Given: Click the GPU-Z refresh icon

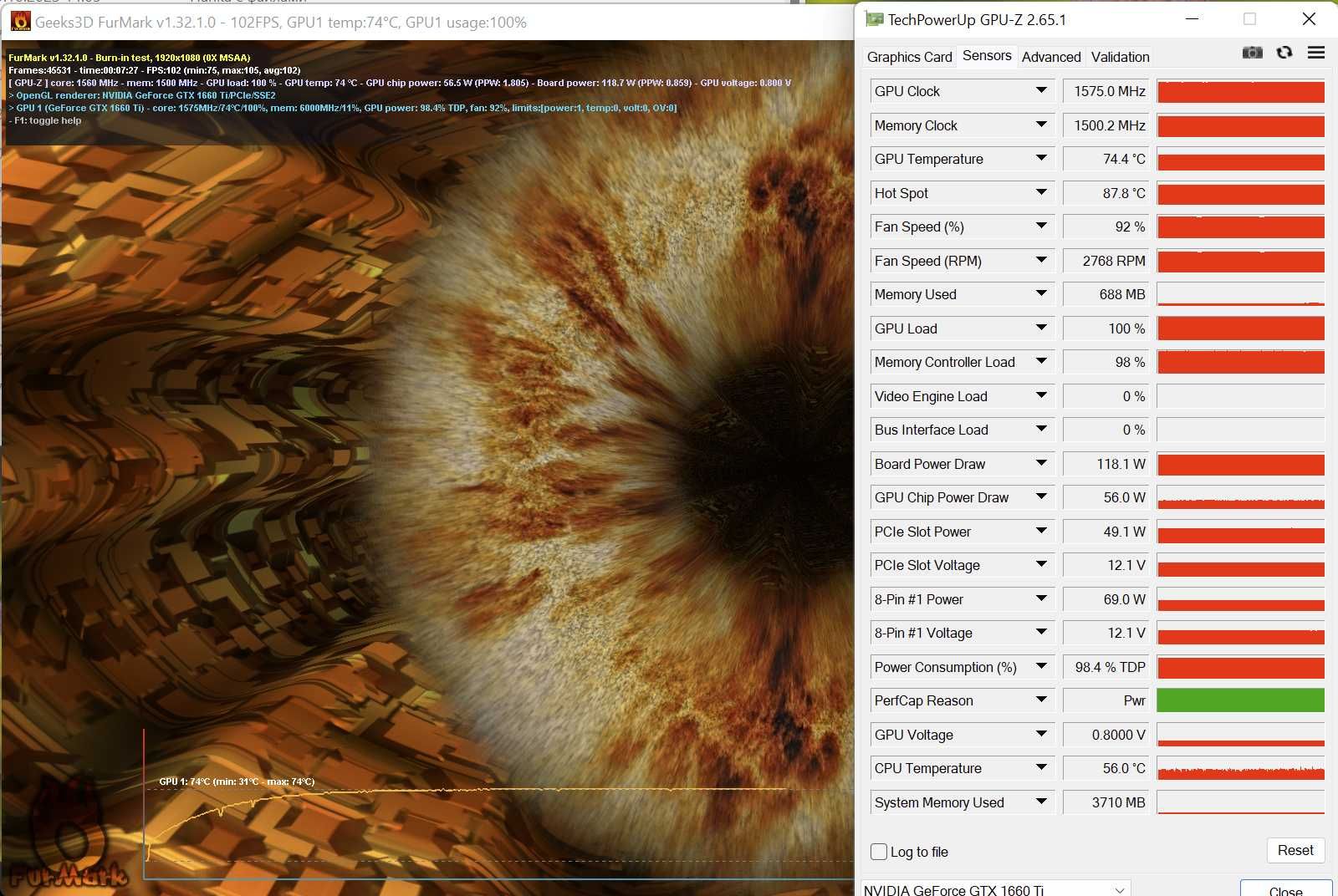Looking at the screenshot, I should click(x=1284, y=53).
